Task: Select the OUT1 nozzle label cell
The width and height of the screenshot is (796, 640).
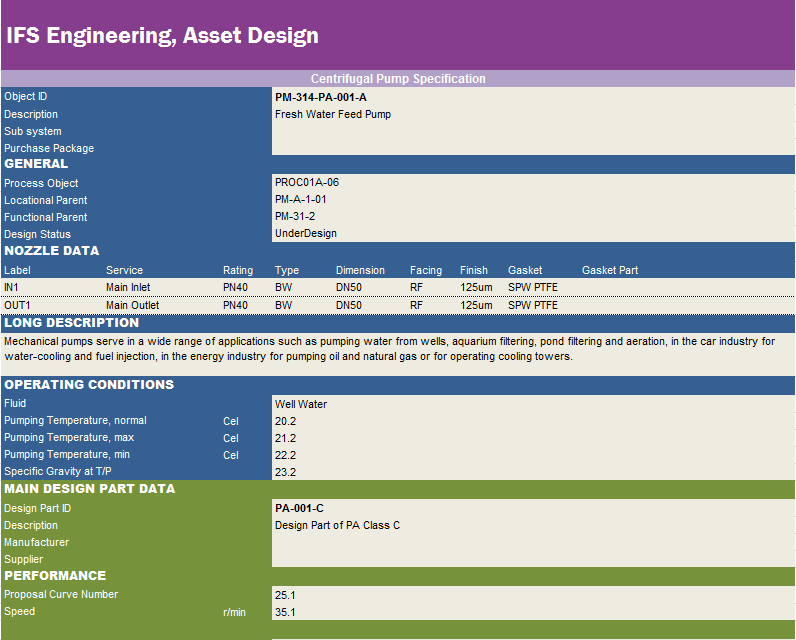Action: (17, 305)
